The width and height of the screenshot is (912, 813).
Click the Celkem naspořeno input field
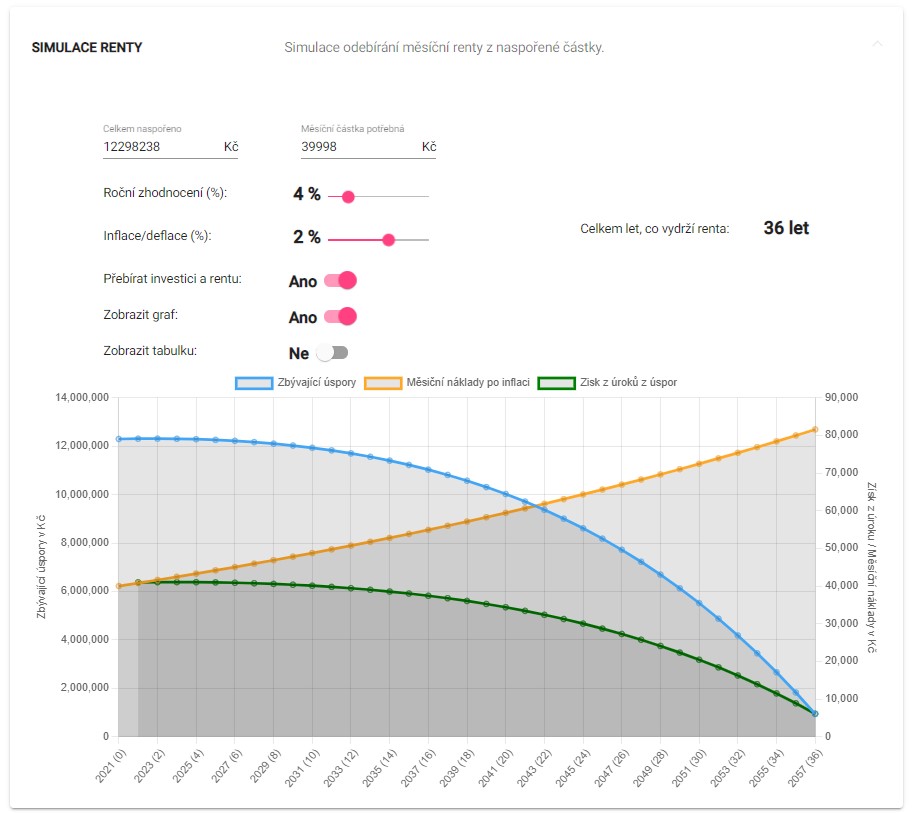click(160, 147)
